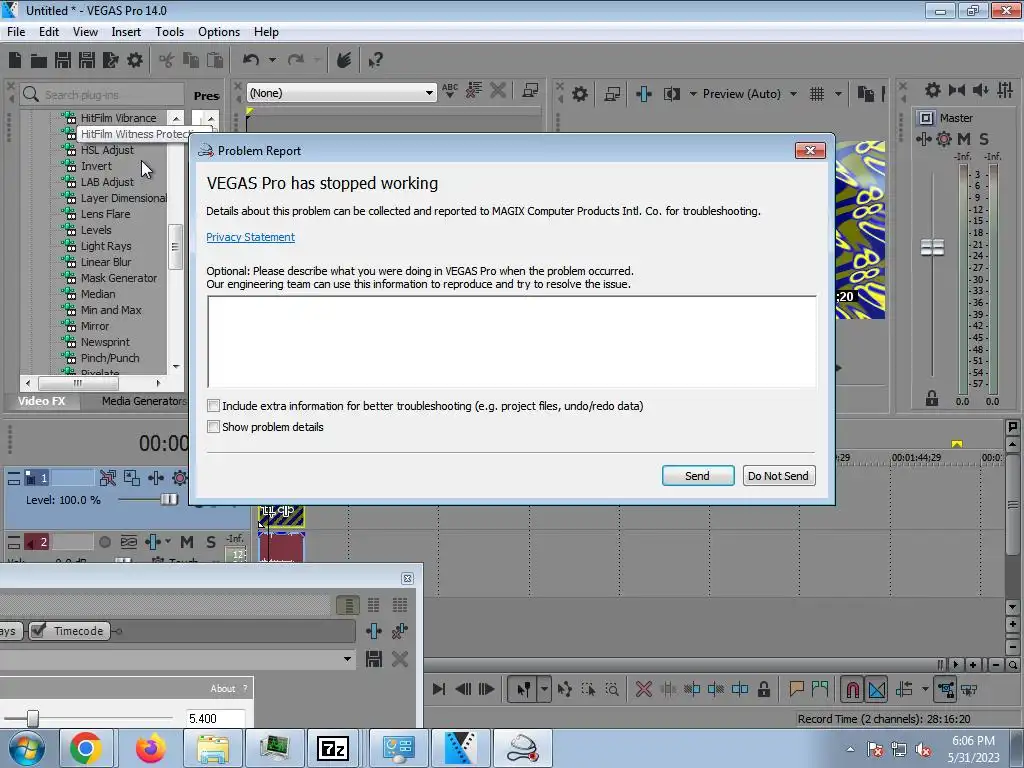The height and width of the screenshot is (768, 1024).
Task: Click the Master bus FX icon
Action: (924, 139)
